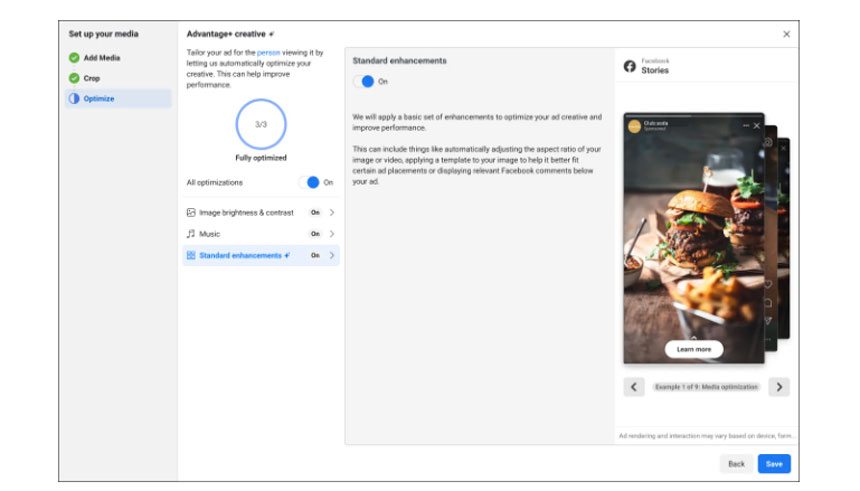Click the On badge for Standard enhancements
Screen dimensions: 860x491
[x=315, y=255]
